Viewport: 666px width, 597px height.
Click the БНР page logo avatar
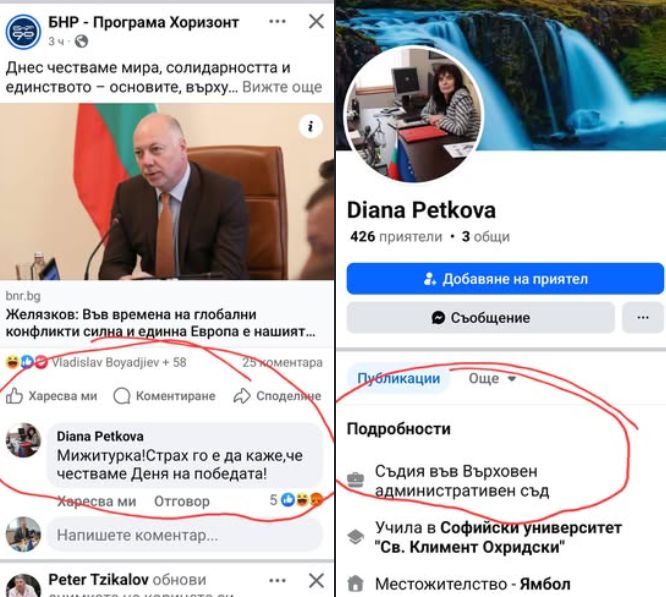tap(23, 31)
